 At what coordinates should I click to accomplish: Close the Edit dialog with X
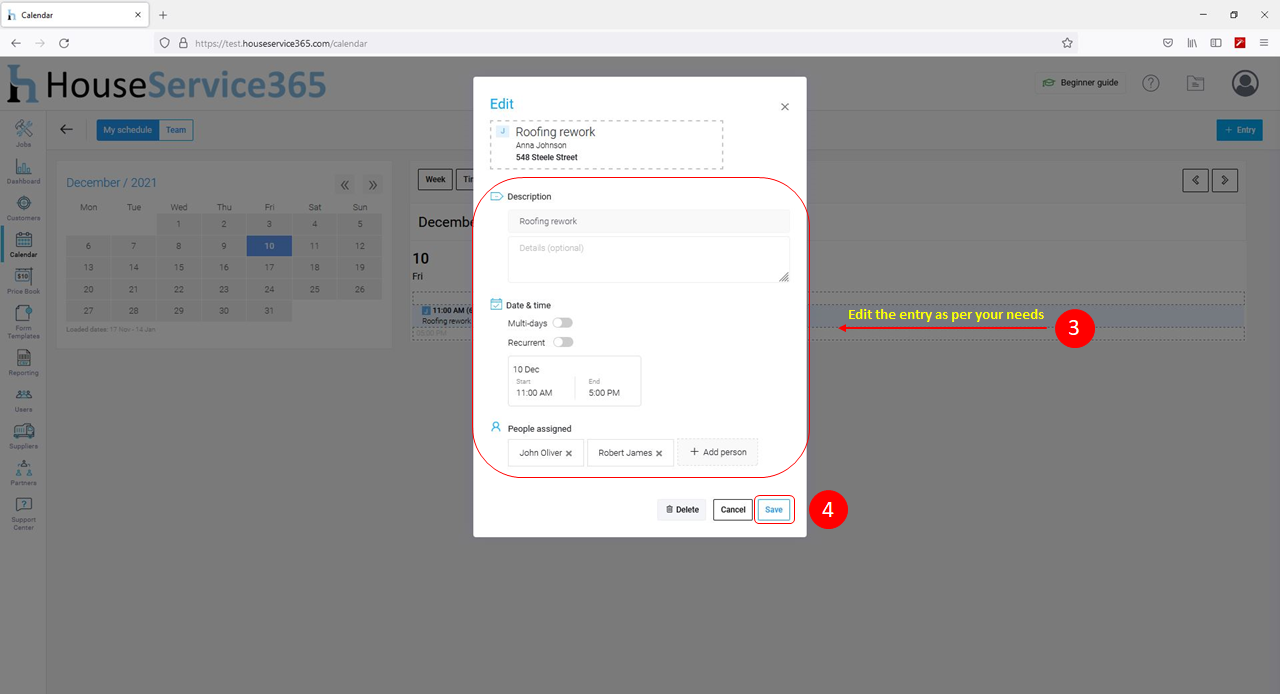click(x=785, y=107)
